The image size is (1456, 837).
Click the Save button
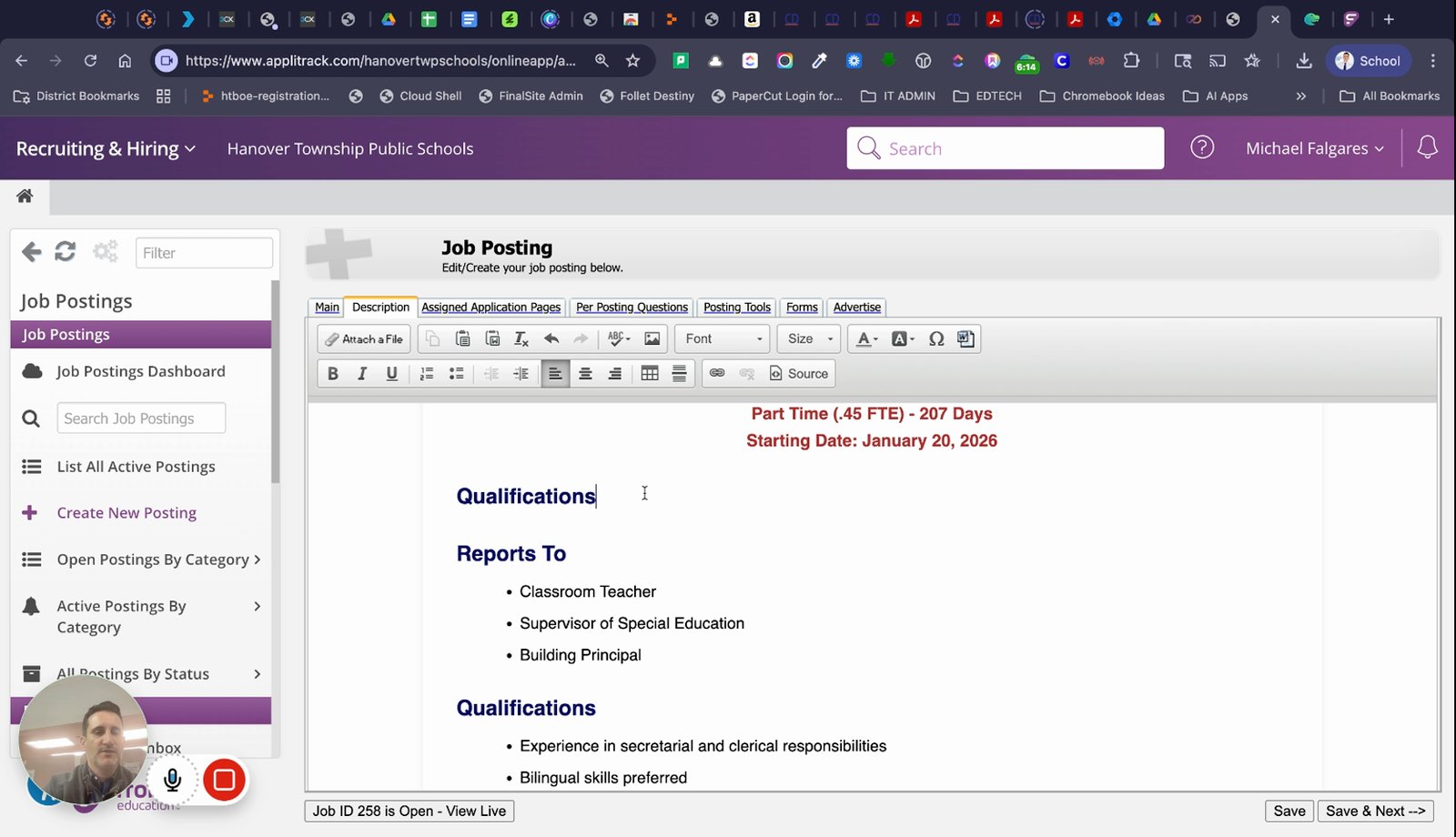[x=1289, y=811]
